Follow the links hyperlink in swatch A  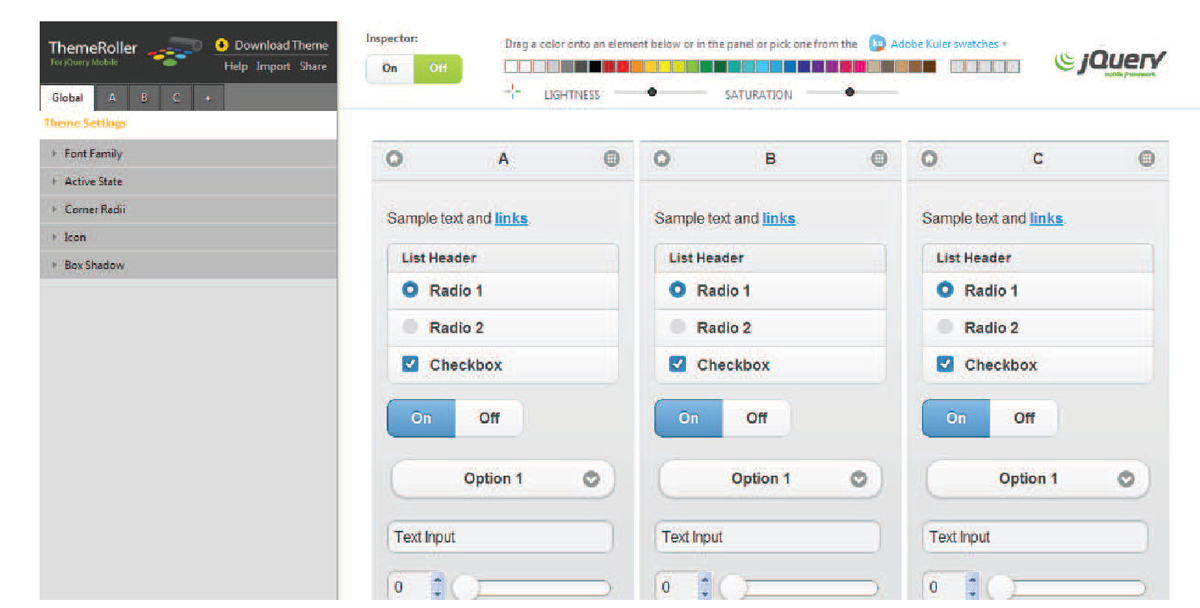pyautogui.click(x=510, y=218)
